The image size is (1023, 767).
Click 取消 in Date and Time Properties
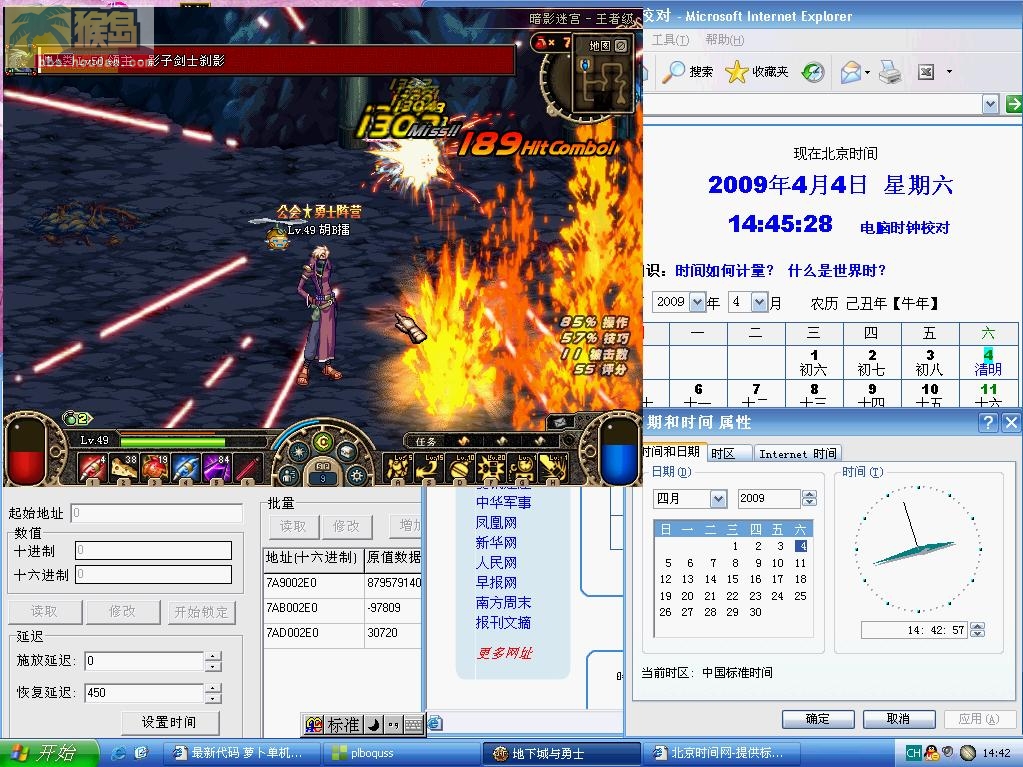point(898,719)
